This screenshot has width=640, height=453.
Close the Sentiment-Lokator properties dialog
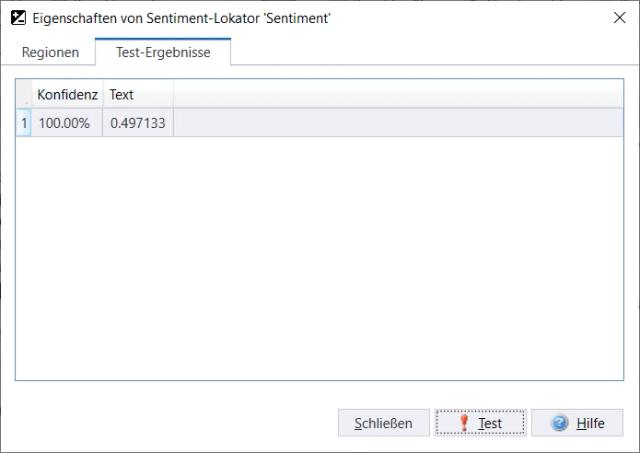[618, 17]
